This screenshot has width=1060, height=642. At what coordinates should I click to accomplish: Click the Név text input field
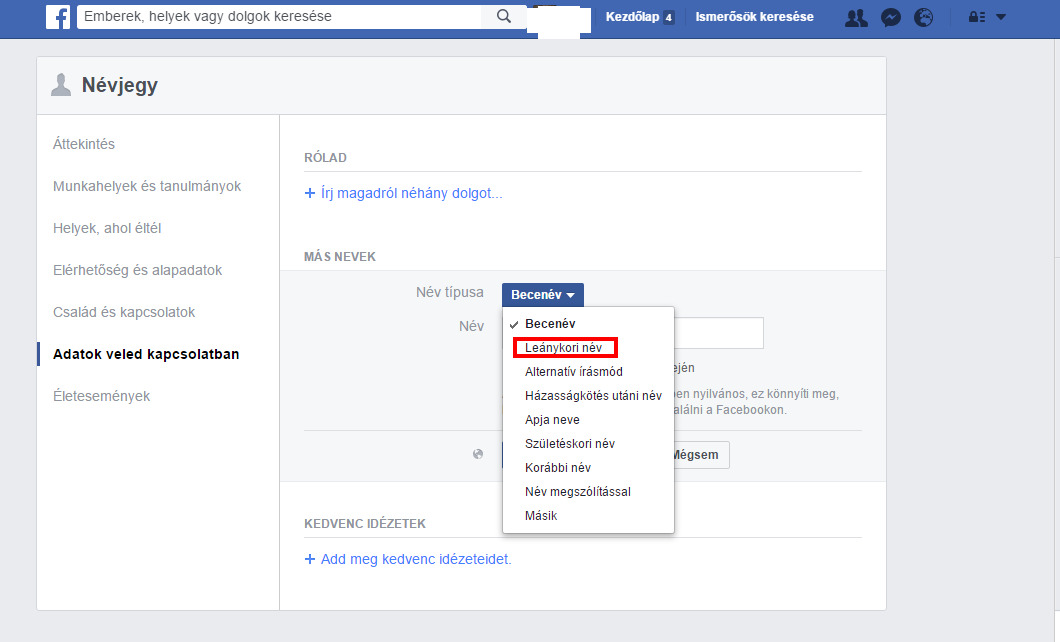coord(719,333)
